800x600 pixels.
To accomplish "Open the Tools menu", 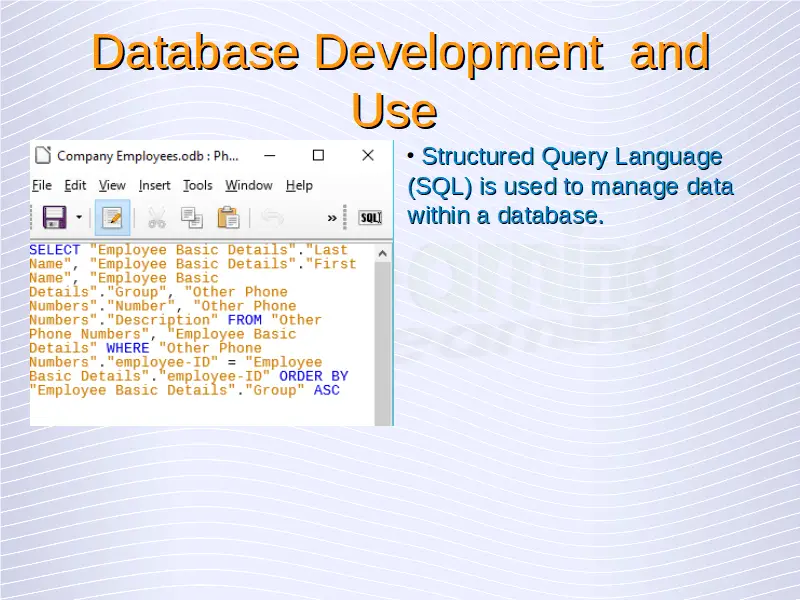I will pos(197,185).
